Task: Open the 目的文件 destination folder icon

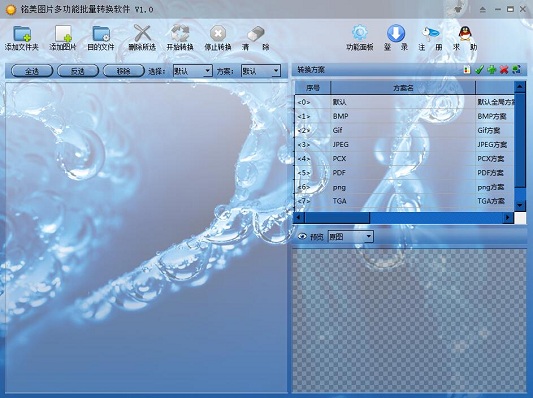Action: click(101, 34)
